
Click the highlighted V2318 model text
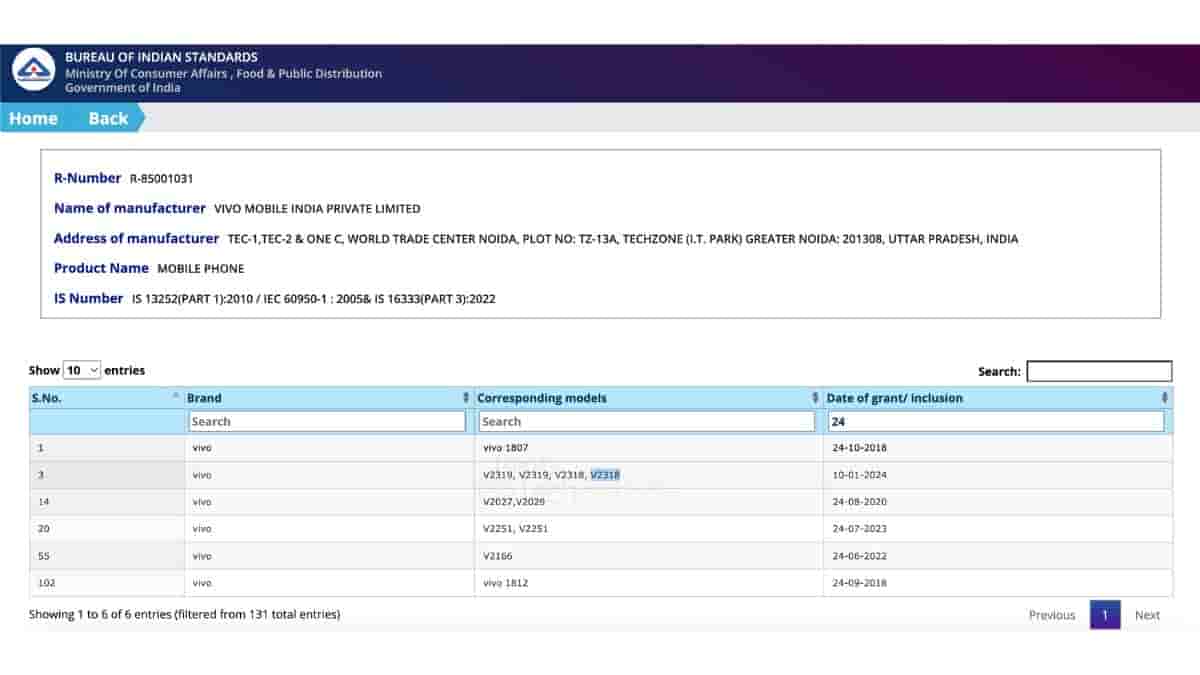tap(605, 475)
